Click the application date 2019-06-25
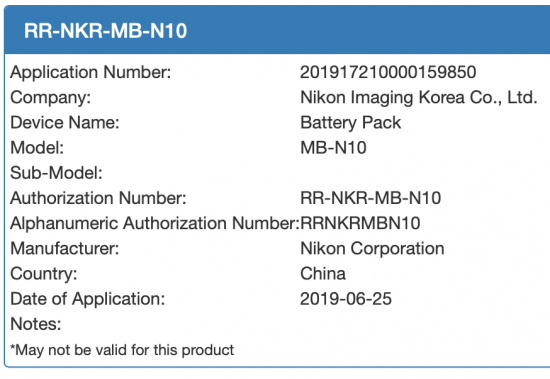550x379 pixels. point(346,299)
